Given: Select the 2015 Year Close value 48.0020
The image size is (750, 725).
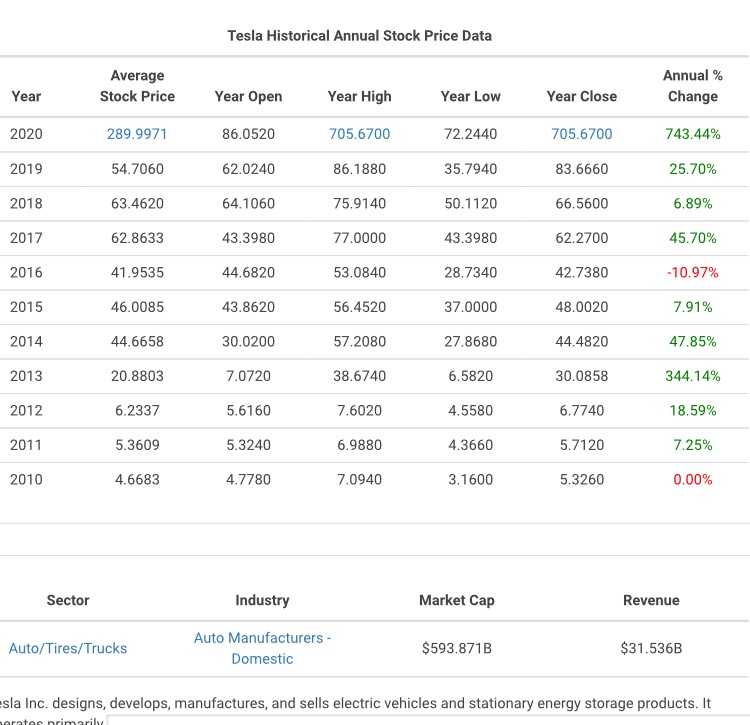Looking at the screenshot, I should click(582, 307).
